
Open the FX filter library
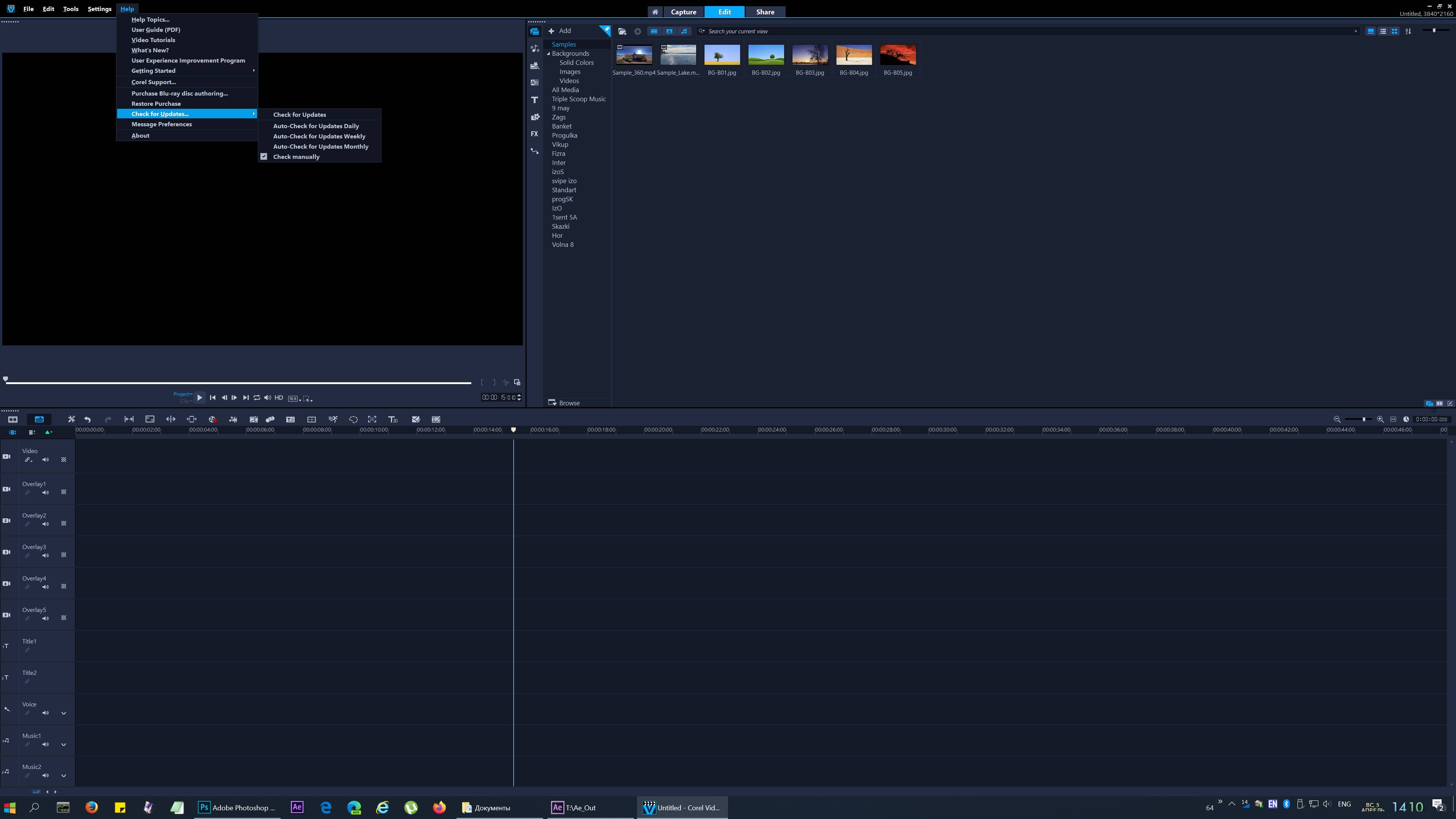(x=534, y=134)
